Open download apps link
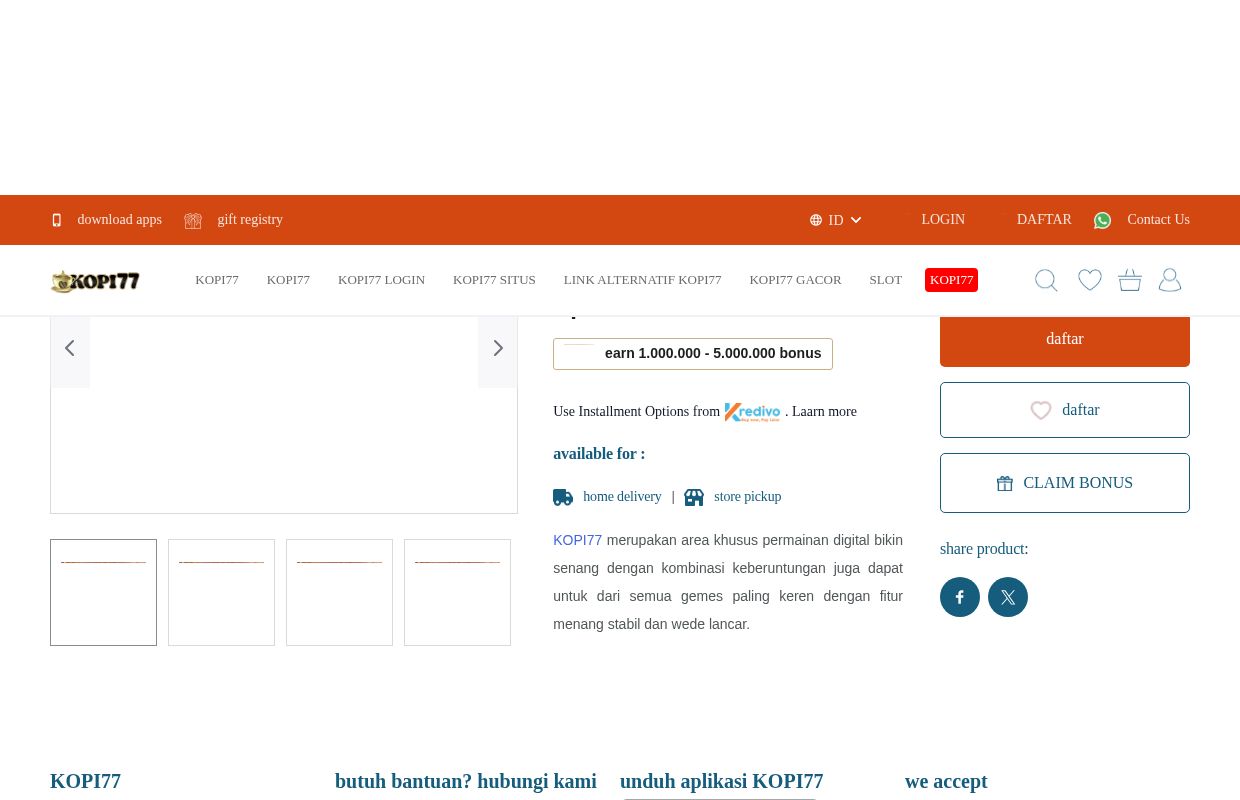 click(119, 220)
